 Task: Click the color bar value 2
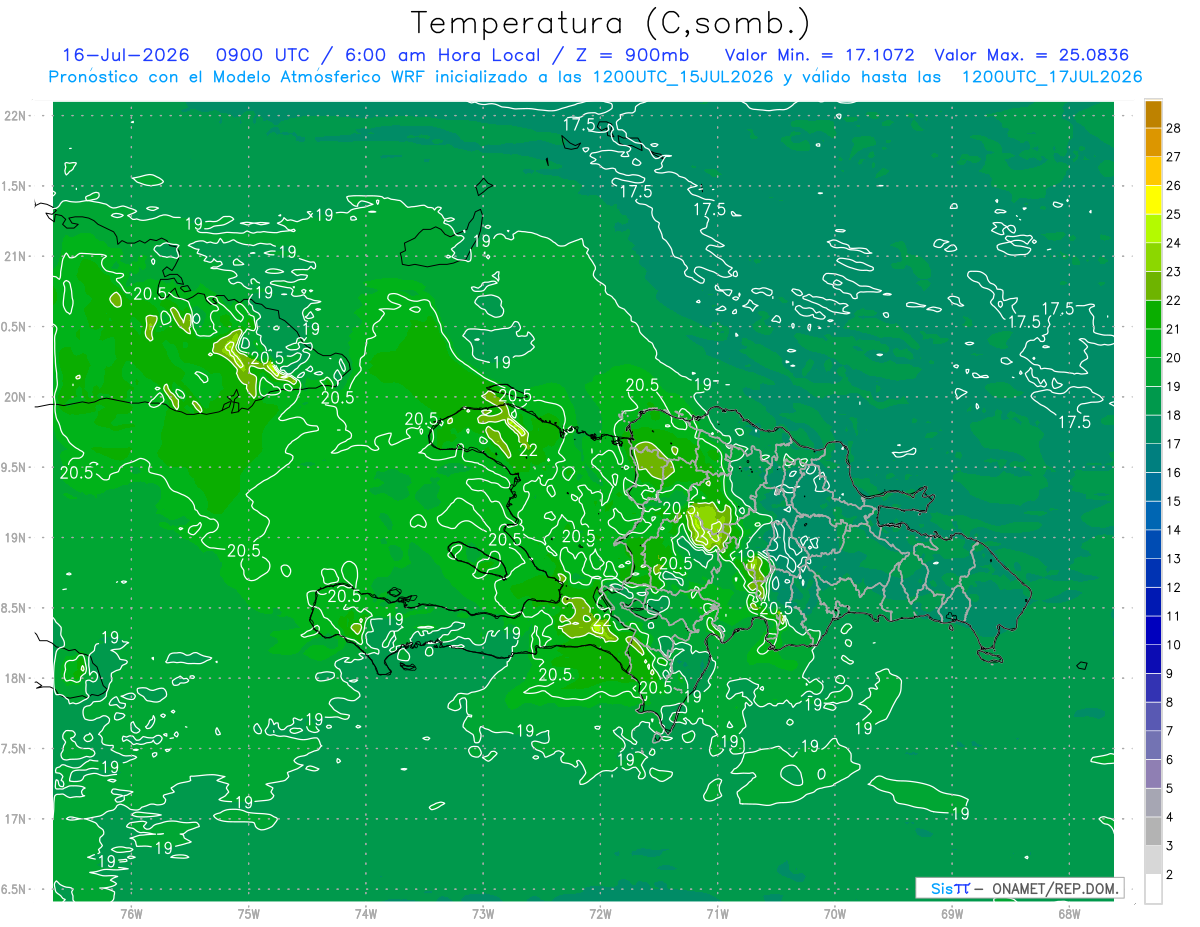click(x=1170, y=874)
